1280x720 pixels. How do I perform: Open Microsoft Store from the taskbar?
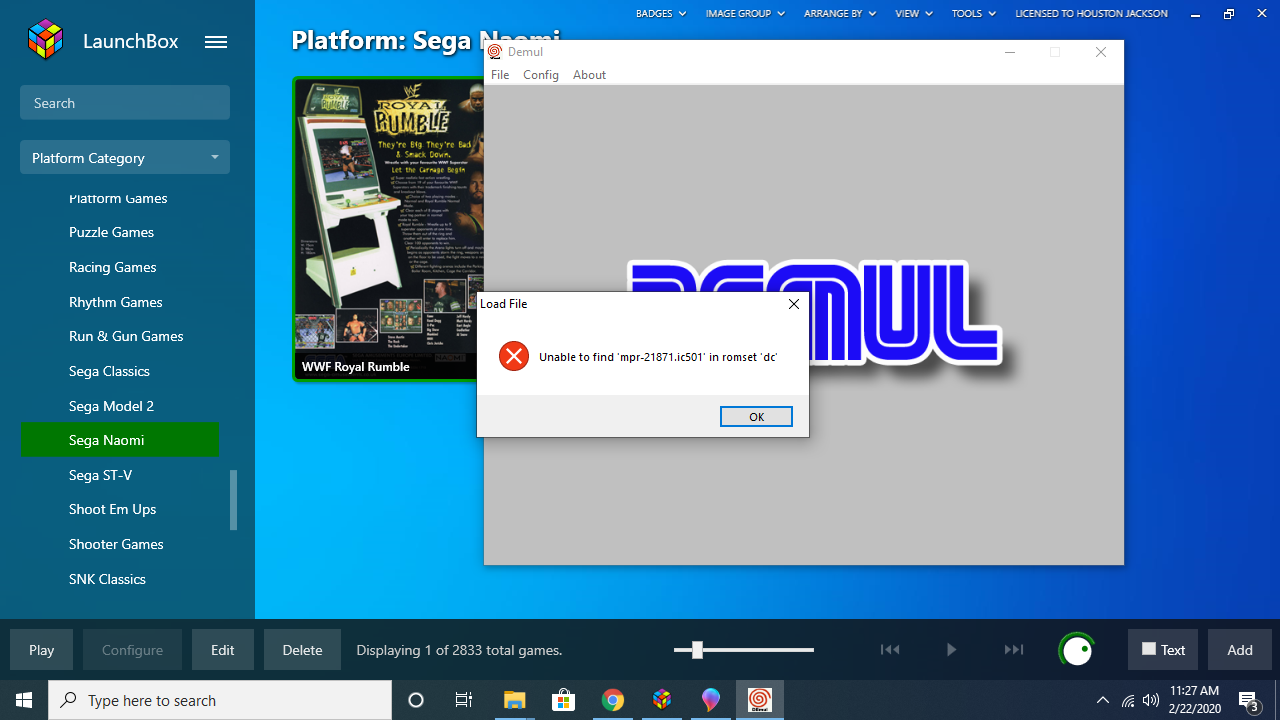[x=564, y=700]
